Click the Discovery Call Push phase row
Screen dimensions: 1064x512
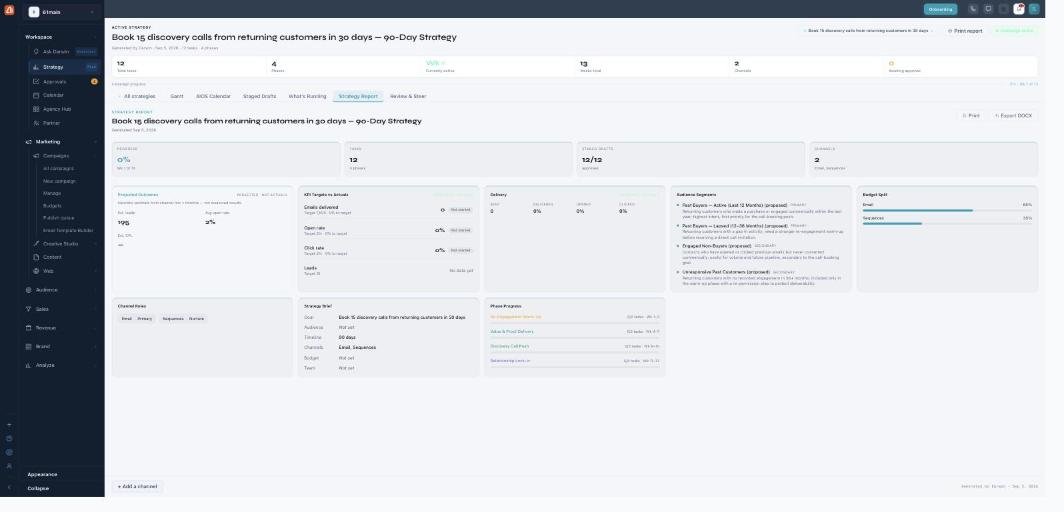click(x=574, y=347)
